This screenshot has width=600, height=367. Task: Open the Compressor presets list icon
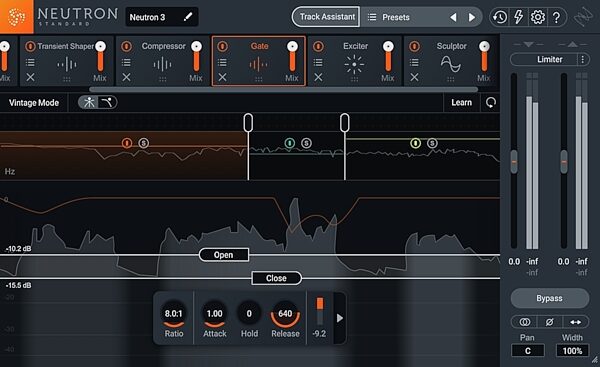(126, 62)
